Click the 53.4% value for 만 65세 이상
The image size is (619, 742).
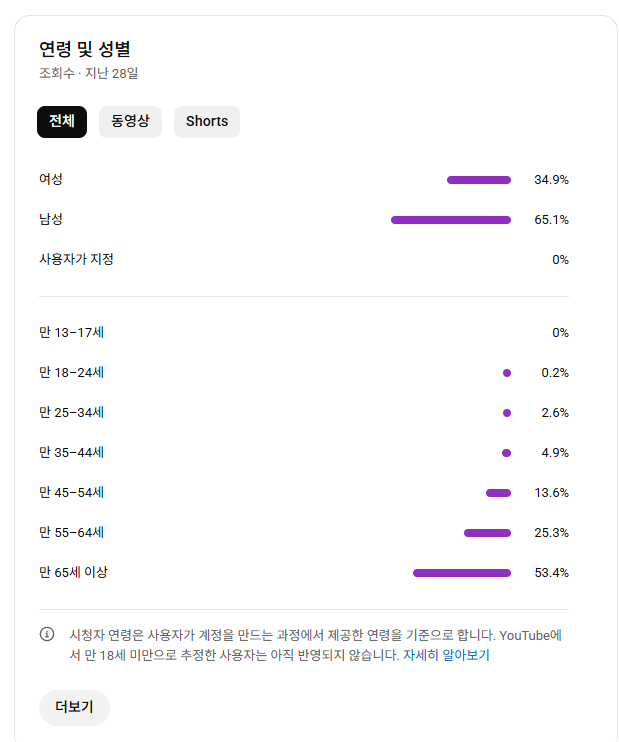tap(551, 573)
